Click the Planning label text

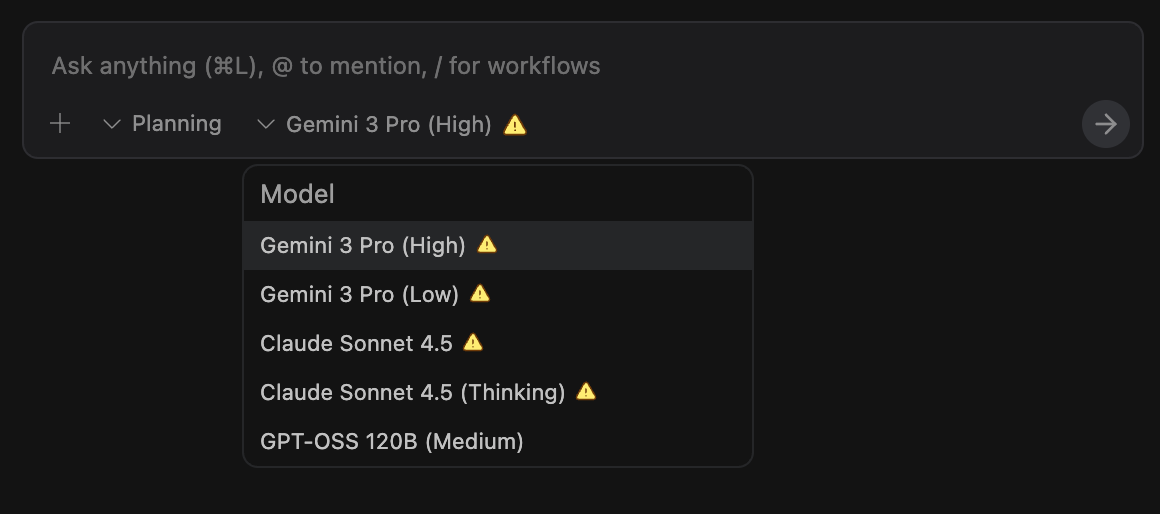coord(177,124)
